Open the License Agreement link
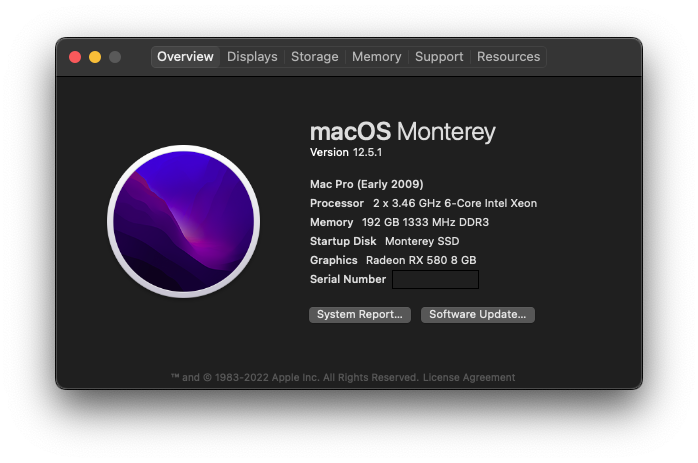 [x=469, y=378]
